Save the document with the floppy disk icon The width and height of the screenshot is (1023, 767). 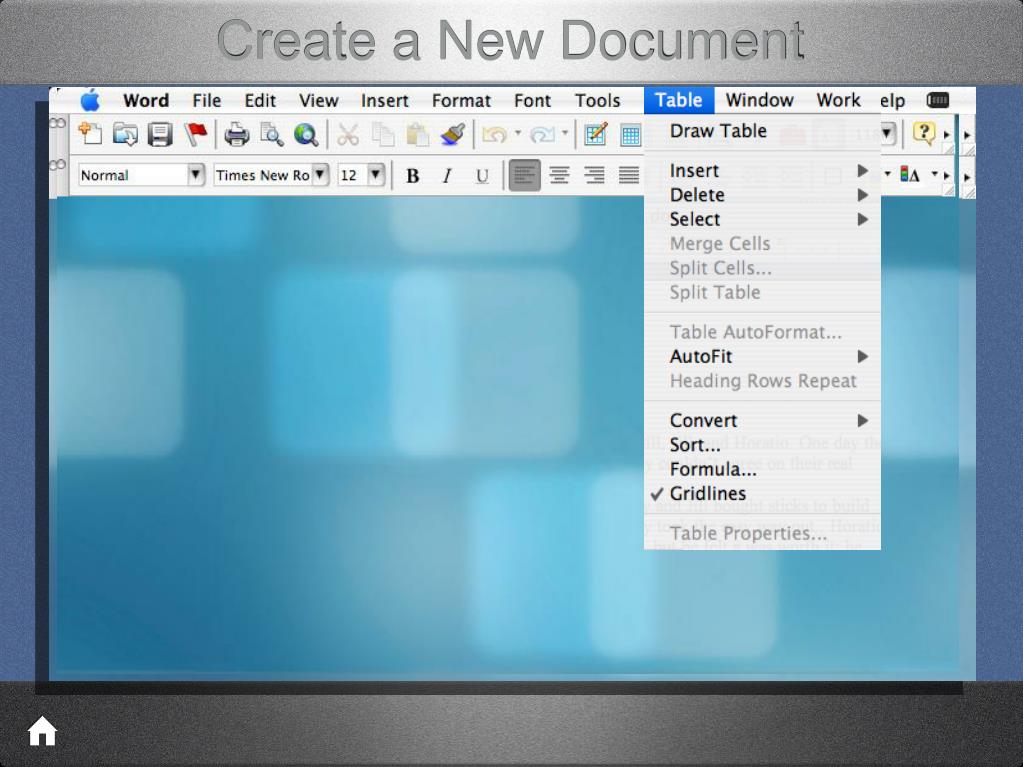coord(160,134)
